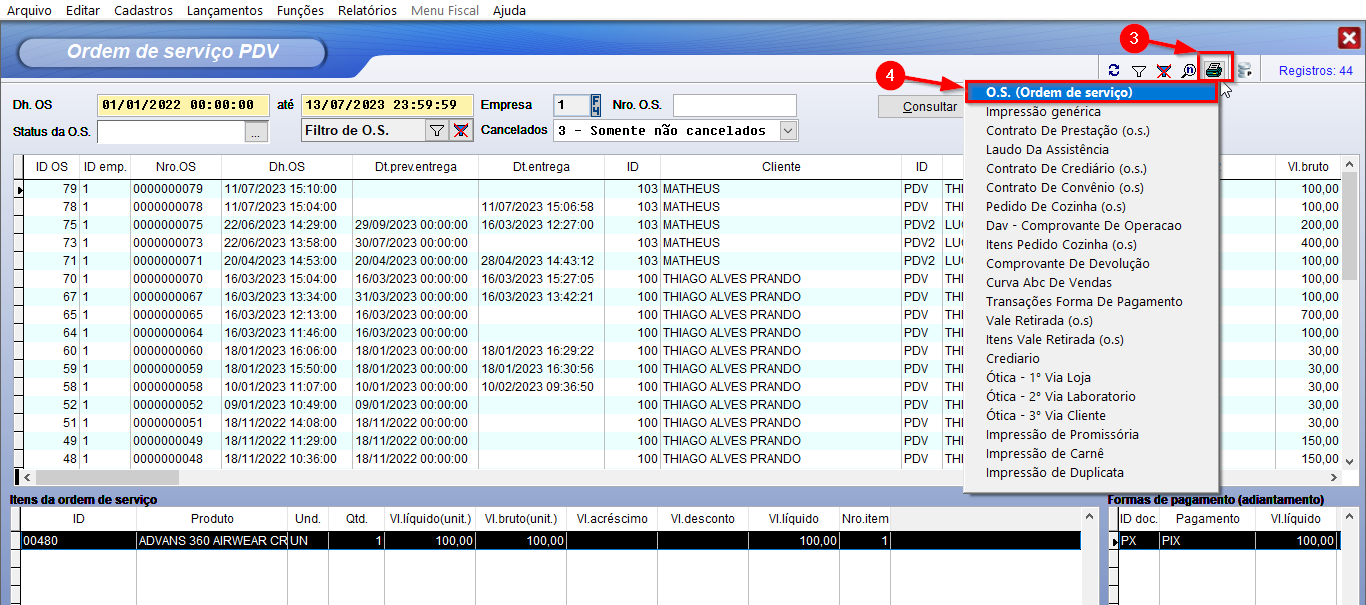Apply the Filtro de O.S. funnel icon
Image resolution: width=1366 pixels, height=605 pixels.
[436, 130]
